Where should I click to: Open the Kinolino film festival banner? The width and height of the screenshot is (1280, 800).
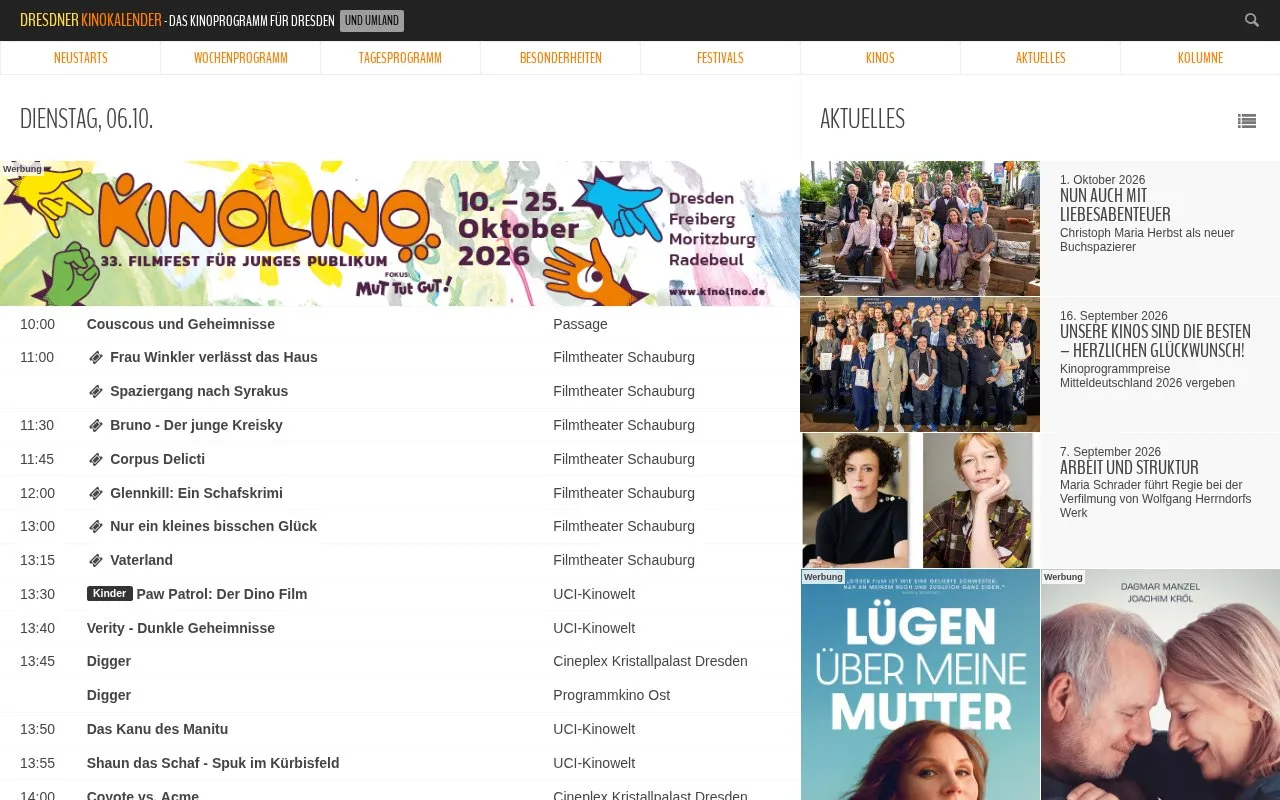click(x=400, y=233)
